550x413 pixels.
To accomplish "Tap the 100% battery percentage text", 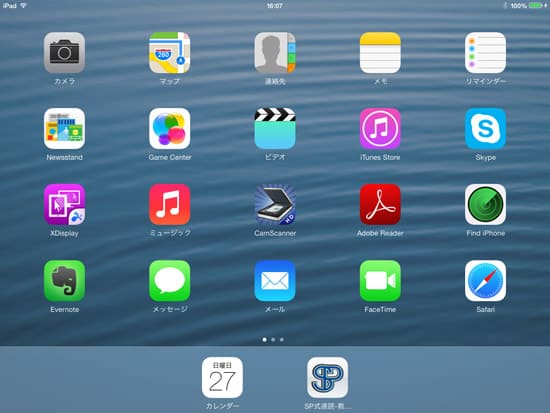I will point(518,6).
